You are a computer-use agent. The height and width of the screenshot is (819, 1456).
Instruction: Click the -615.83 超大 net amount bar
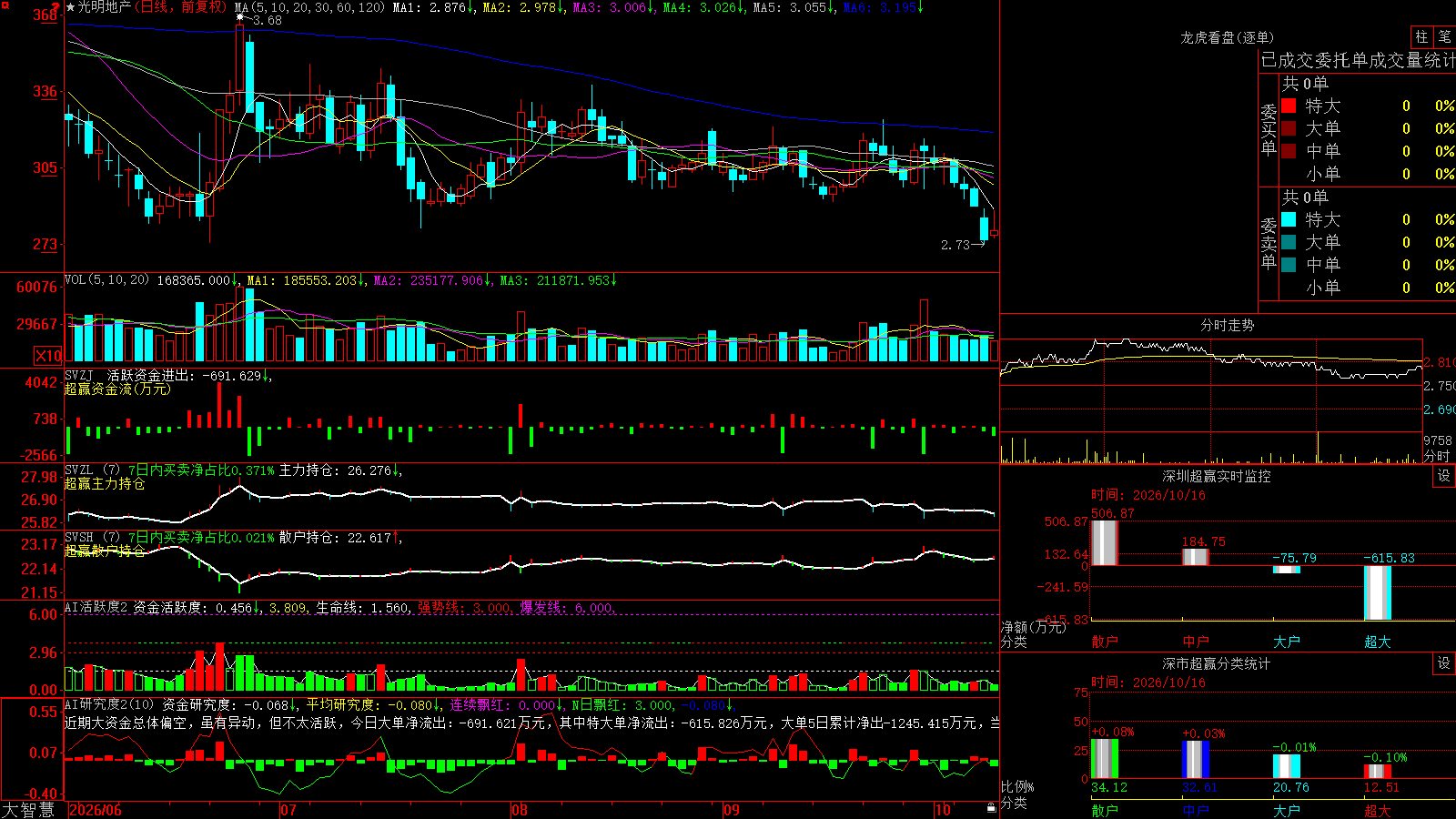click(1377, 593)
